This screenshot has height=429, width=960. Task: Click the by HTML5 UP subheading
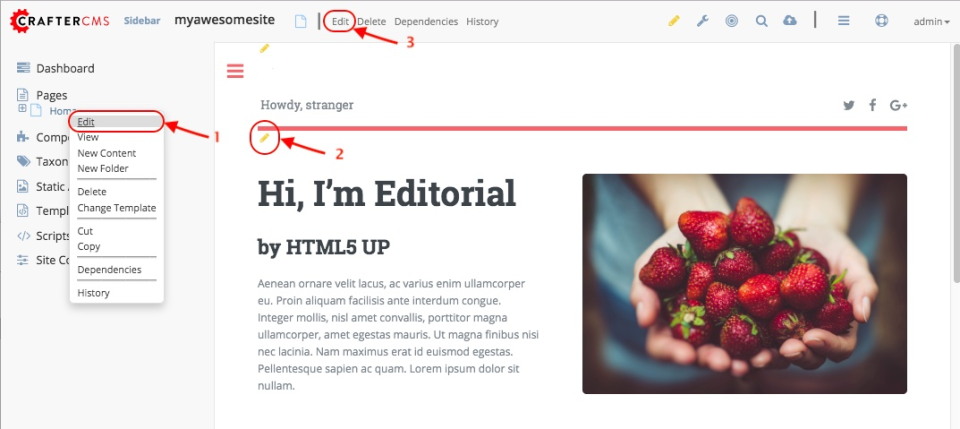[x=324, y=247]
